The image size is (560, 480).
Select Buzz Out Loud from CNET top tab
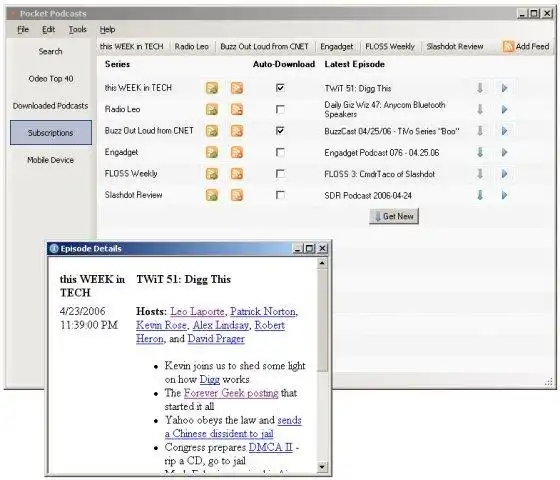[264, 46]
